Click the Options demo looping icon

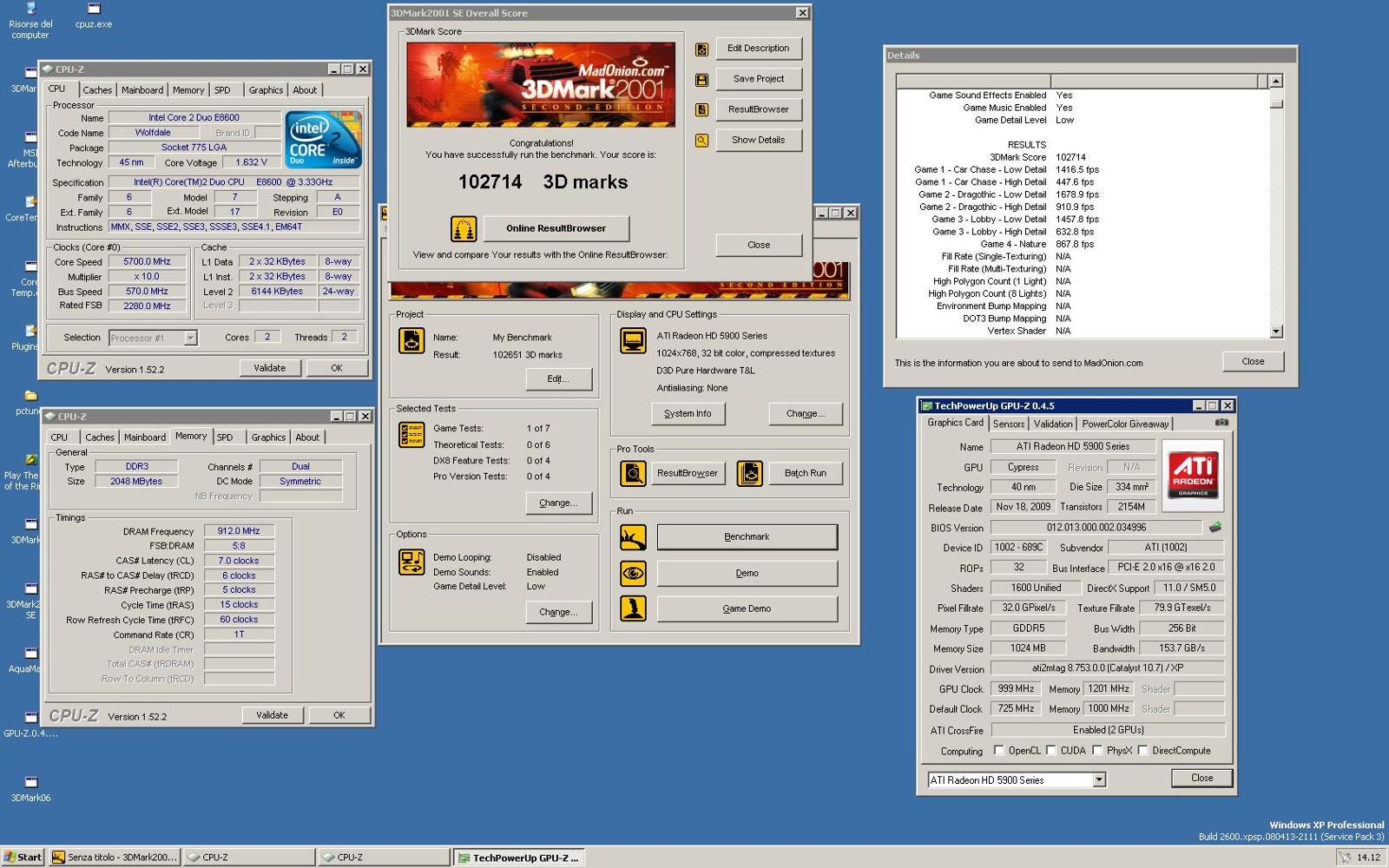click(x=411, y=562)
